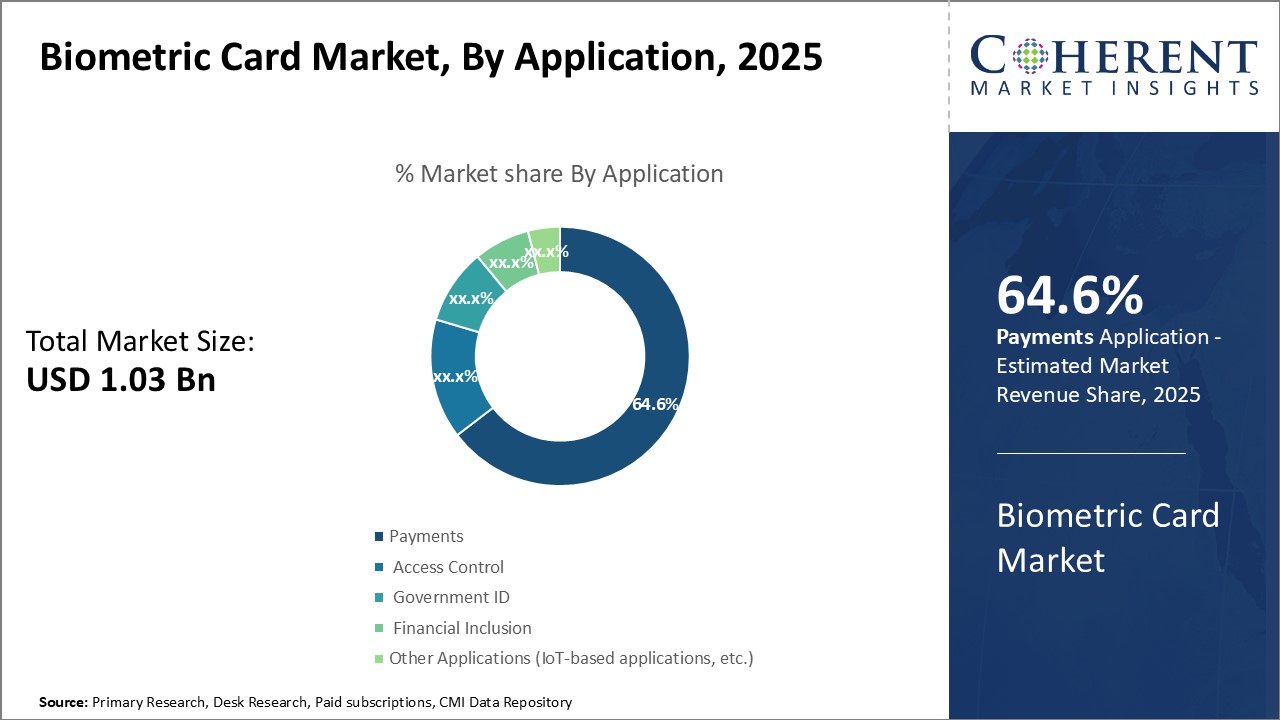Expand the 64.6% data label on chart
The height and width of the screenshot is (720, 1280).
pyautogui.click(x=656, y=404)
